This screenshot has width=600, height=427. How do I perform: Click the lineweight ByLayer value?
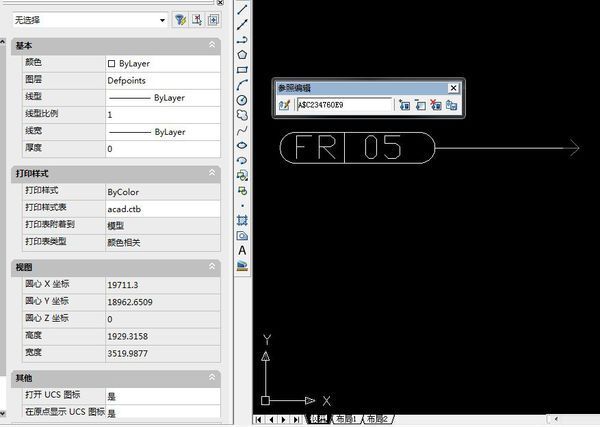tap(163, 132)
